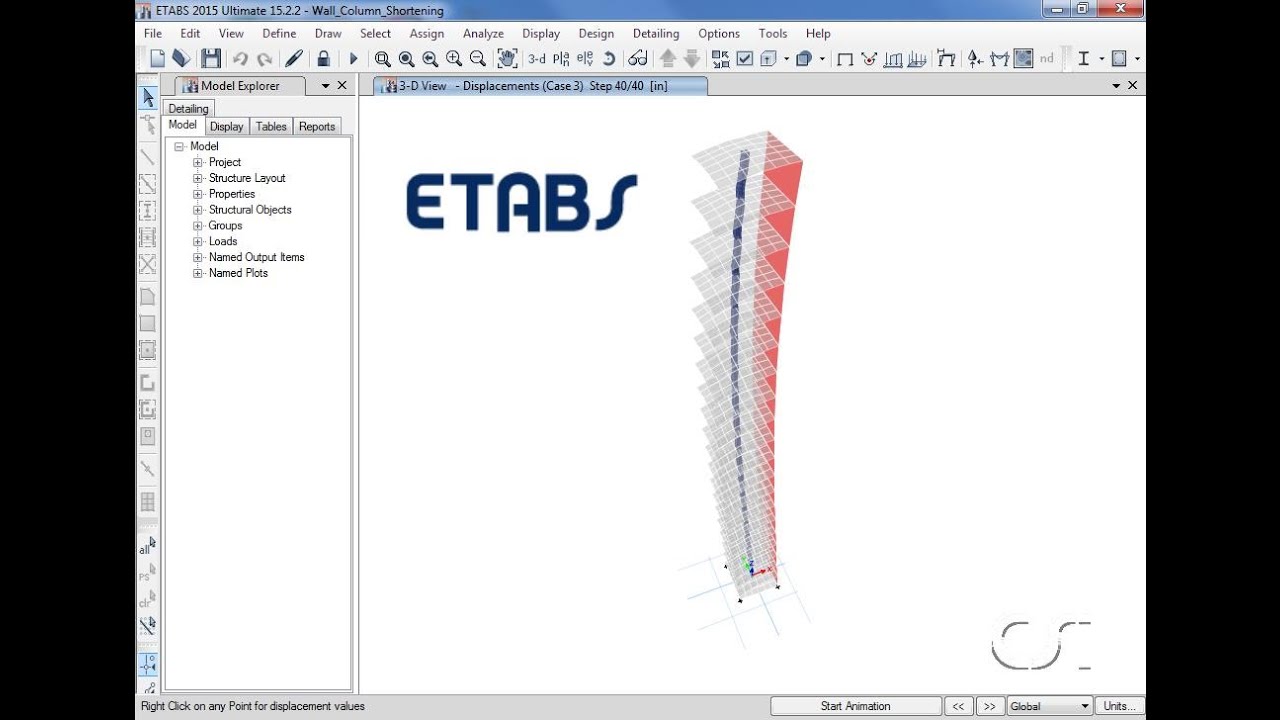Switch to the Reports tab

317,126
